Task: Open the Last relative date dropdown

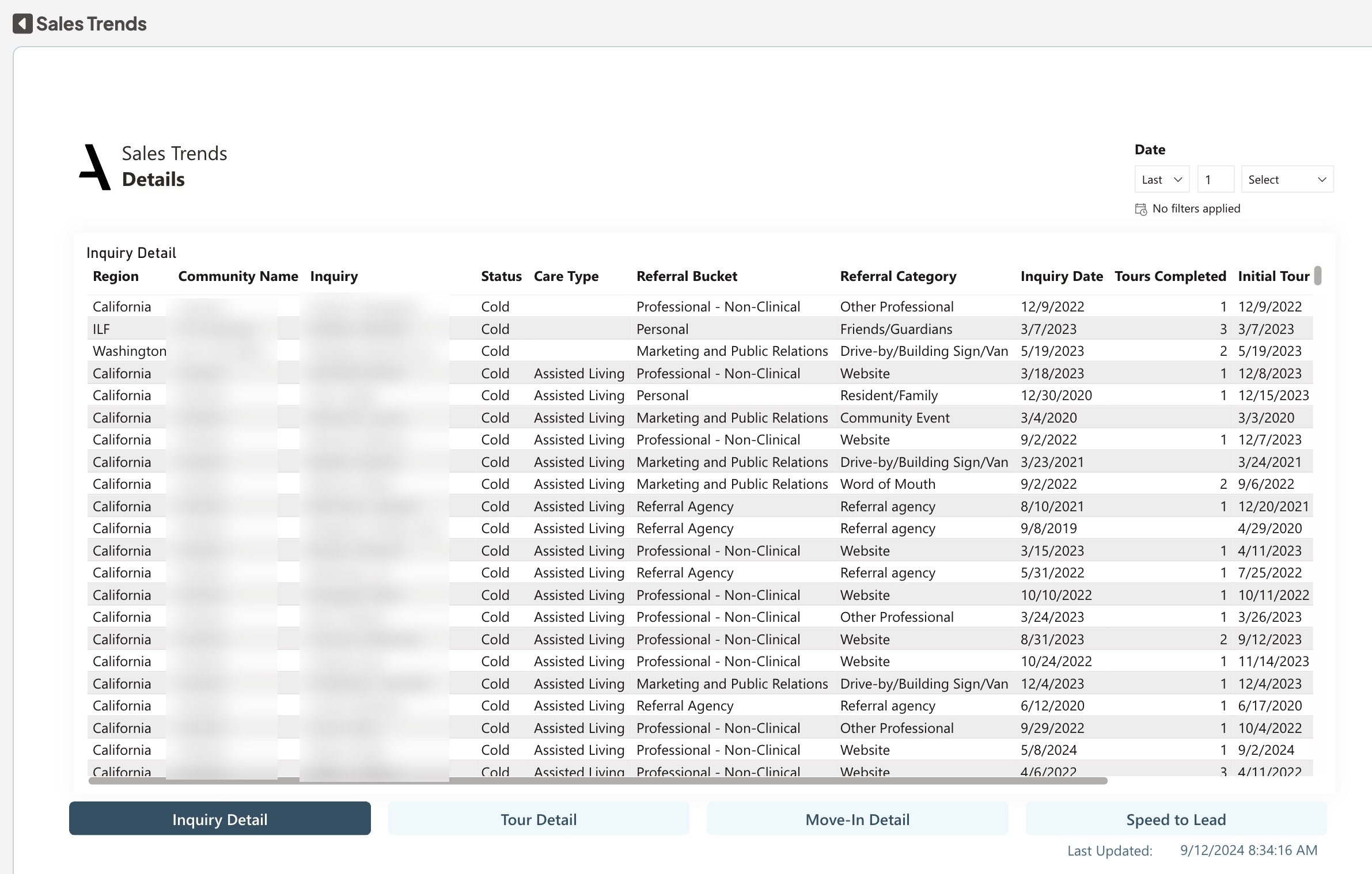Action: point(1161,180)
